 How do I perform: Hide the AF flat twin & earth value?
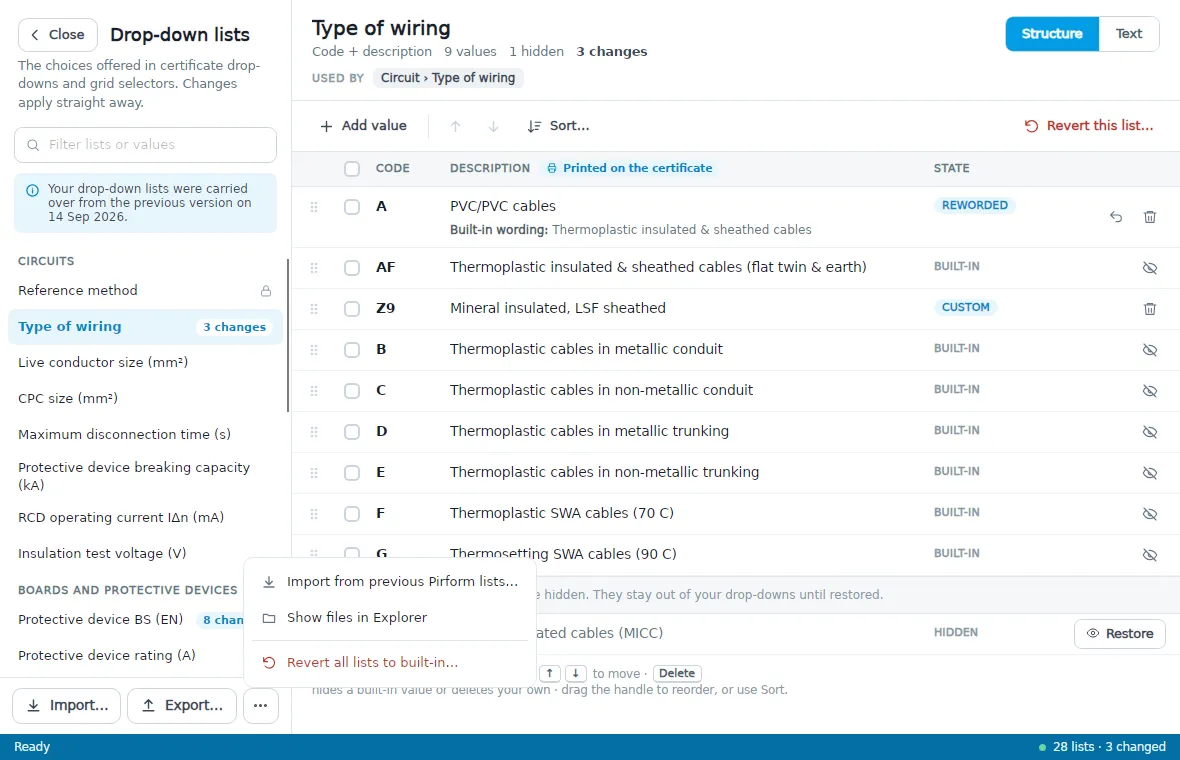click(1149, 268)
